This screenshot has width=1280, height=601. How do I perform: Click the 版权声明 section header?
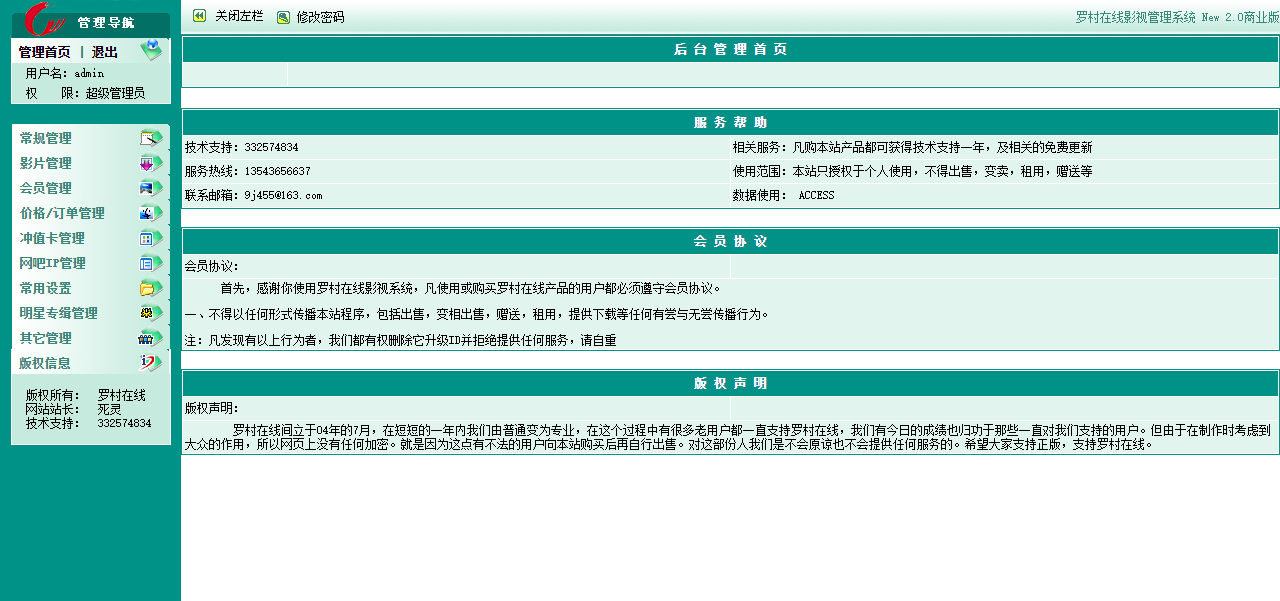tap(730, 383)
